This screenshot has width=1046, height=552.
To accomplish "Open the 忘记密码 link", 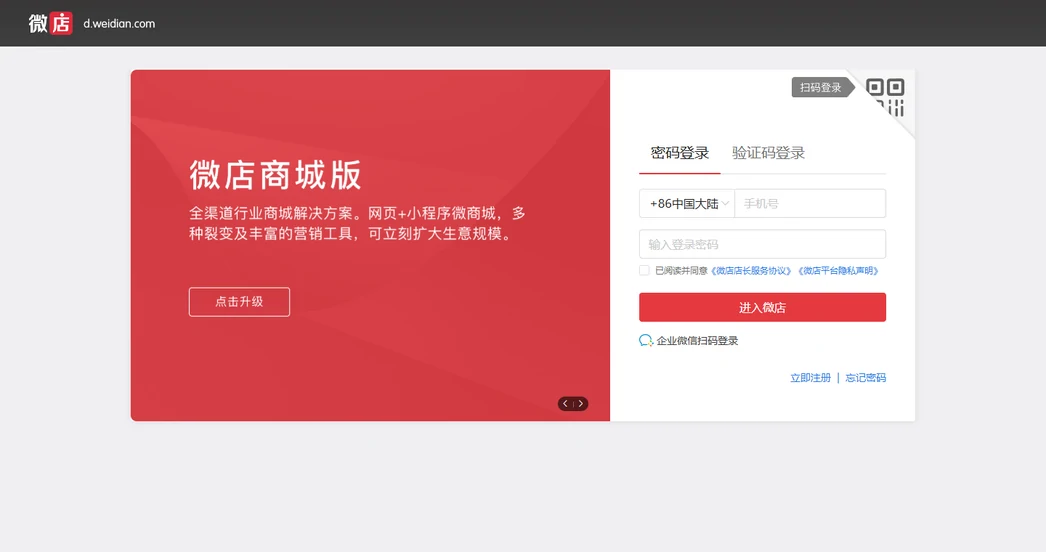I will point(866,378).
